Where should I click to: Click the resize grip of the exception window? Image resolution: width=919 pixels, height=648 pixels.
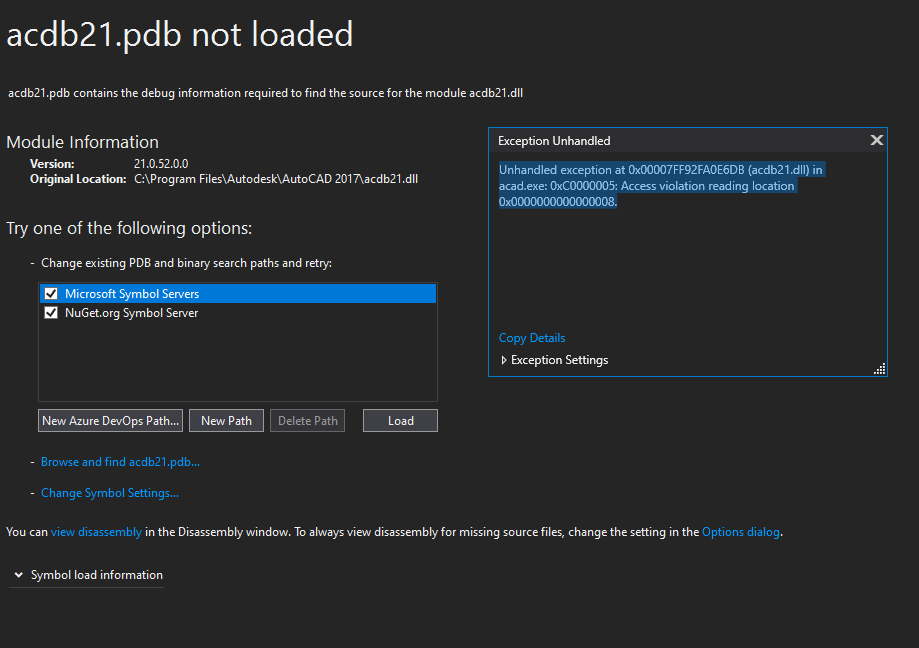(x=878, y=369)
